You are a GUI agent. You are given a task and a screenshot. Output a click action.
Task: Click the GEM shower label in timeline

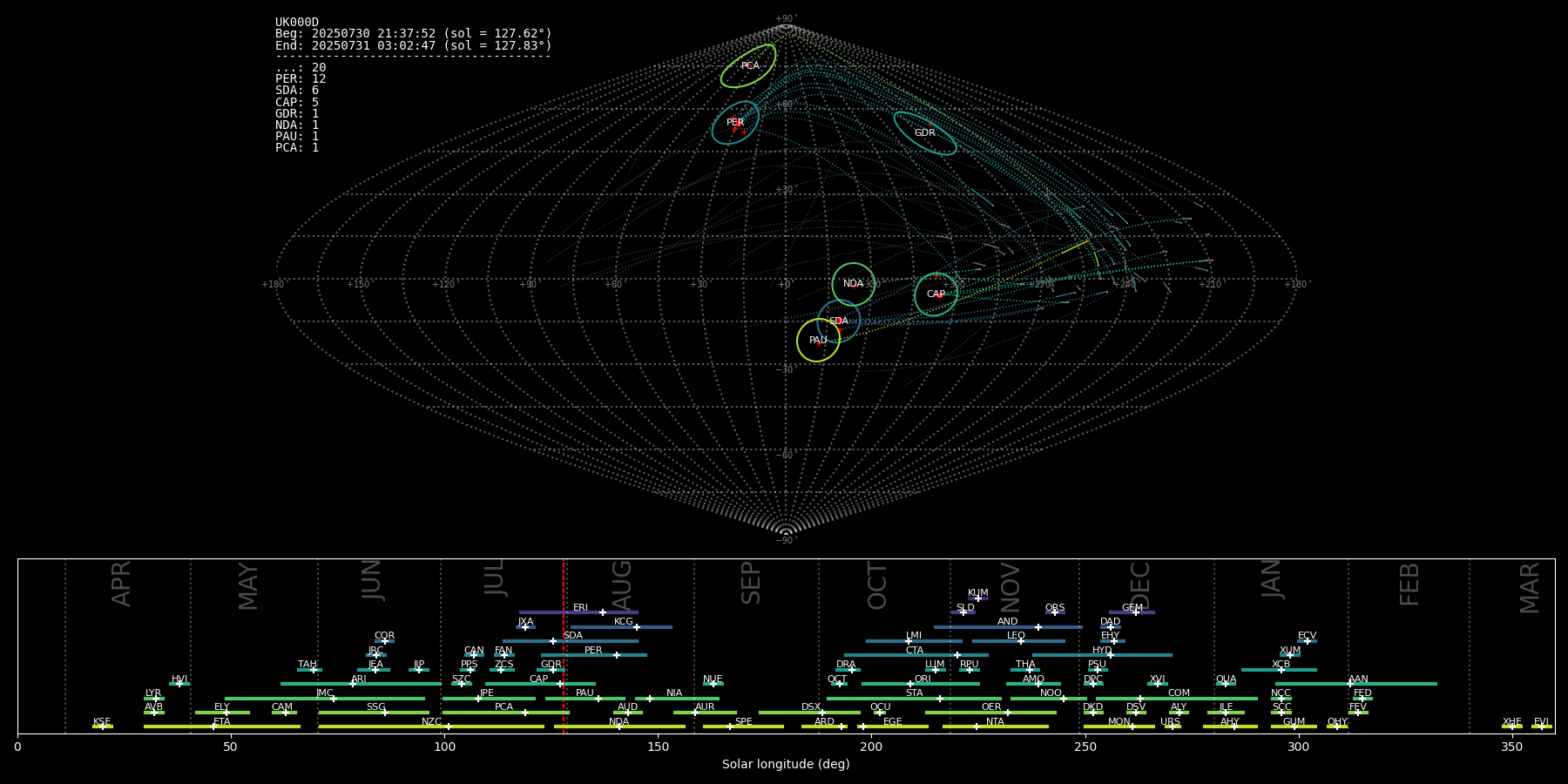click(x=1132, y=608)
